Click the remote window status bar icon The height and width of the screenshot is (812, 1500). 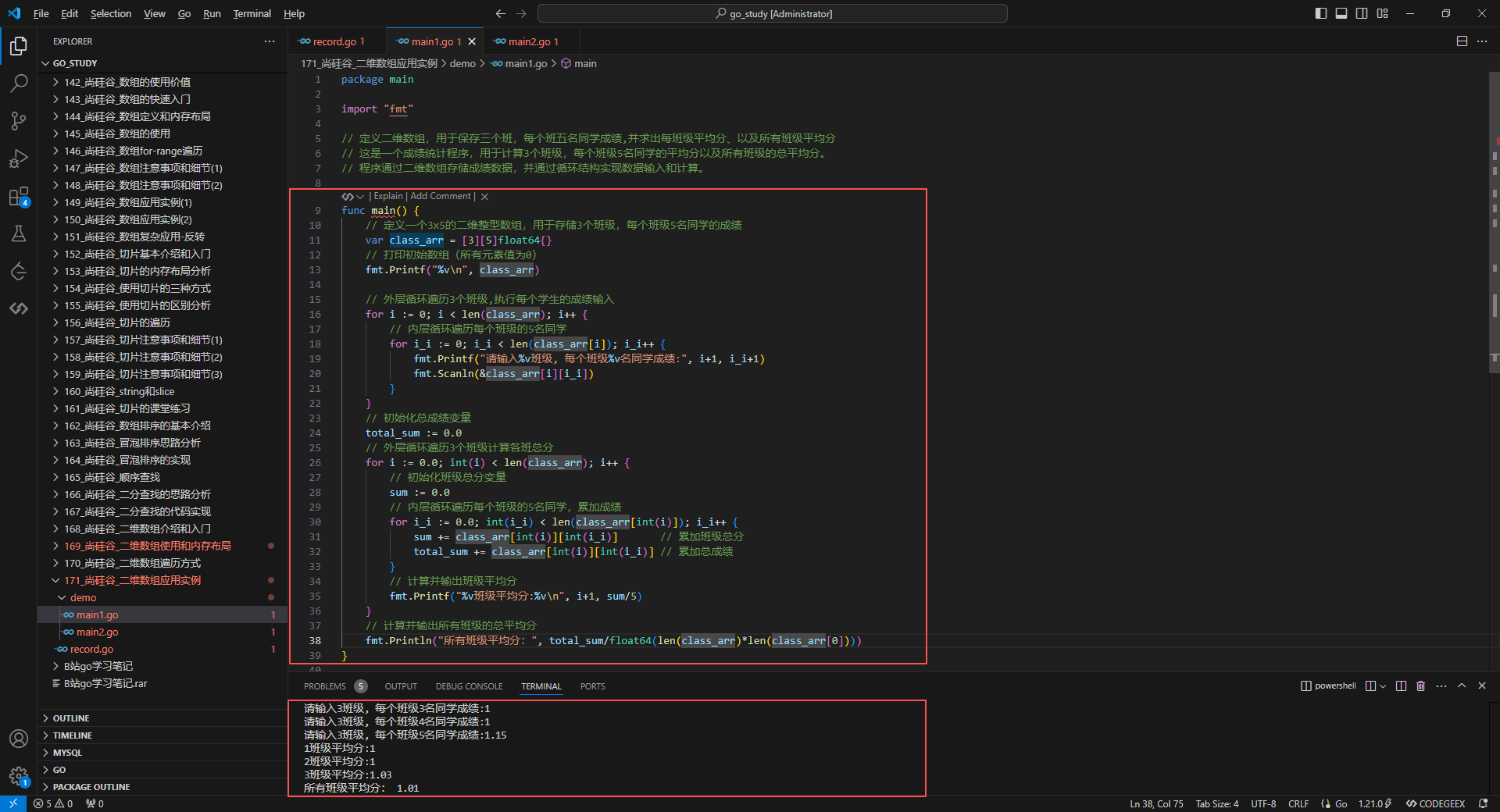(13, 803)
